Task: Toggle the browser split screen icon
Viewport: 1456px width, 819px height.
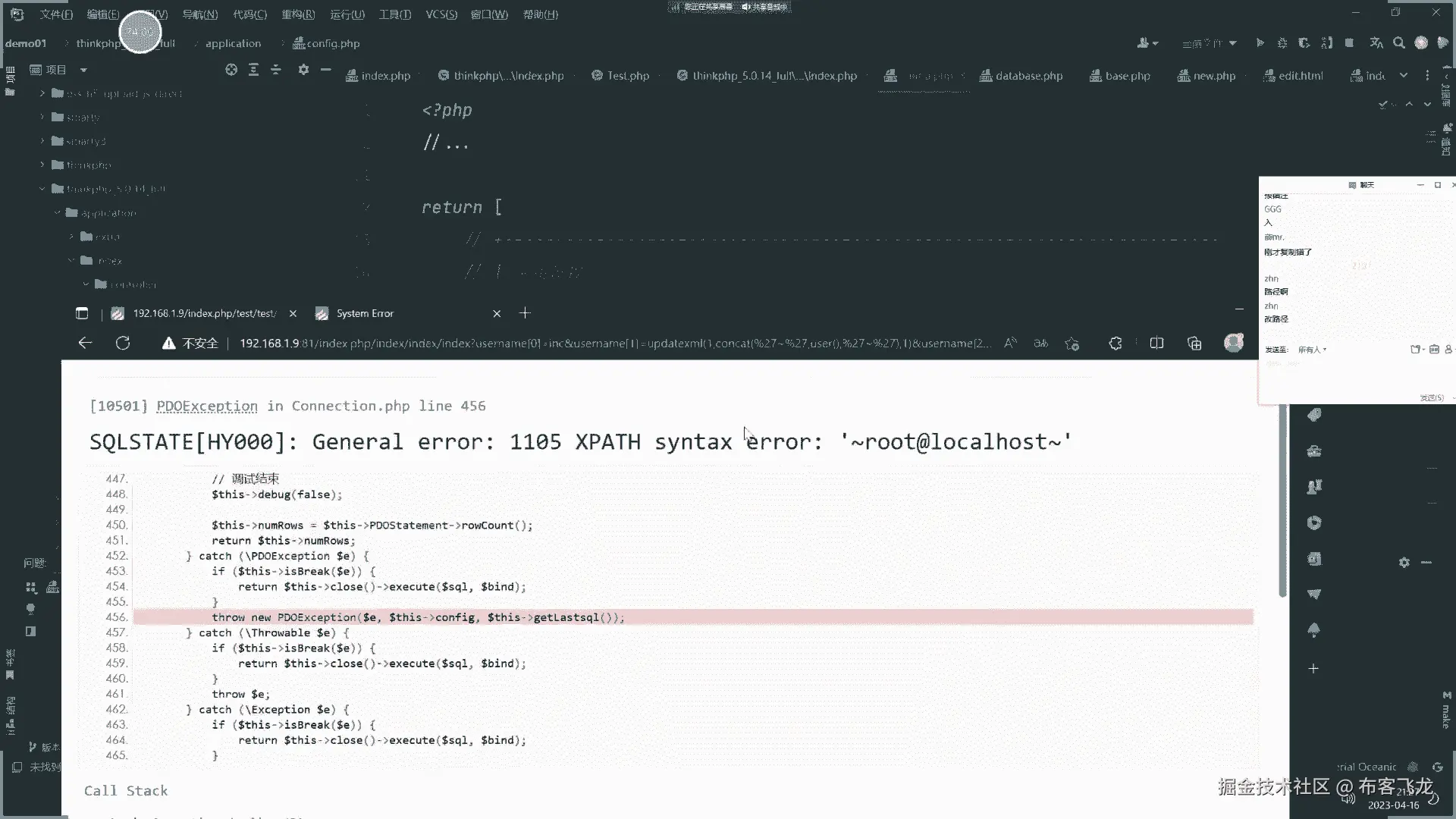Action: pyautogui.click(x=1156, y=344)
